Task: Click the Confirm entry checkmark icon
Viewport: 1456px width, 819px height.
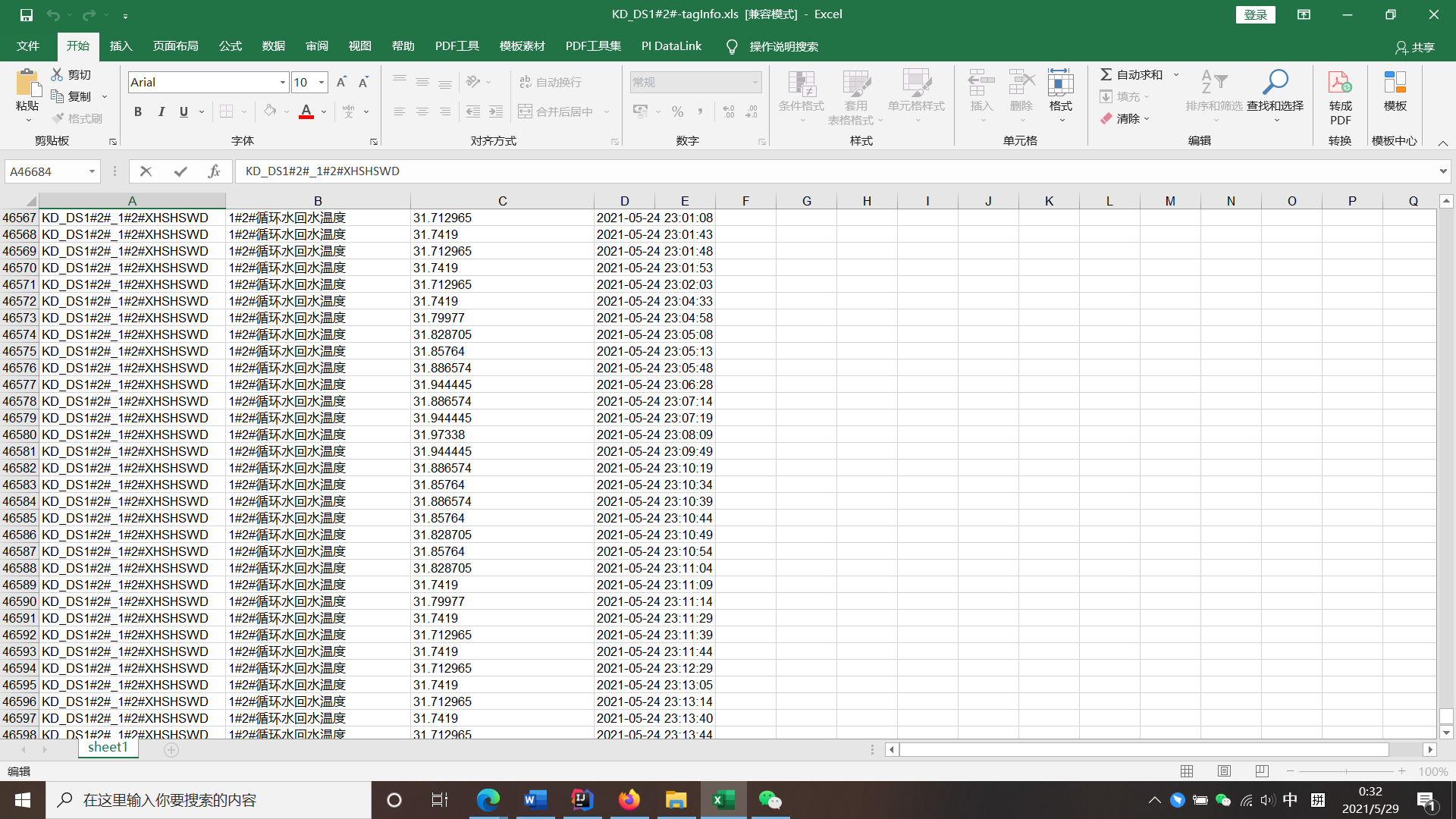Action: (180, 171)
